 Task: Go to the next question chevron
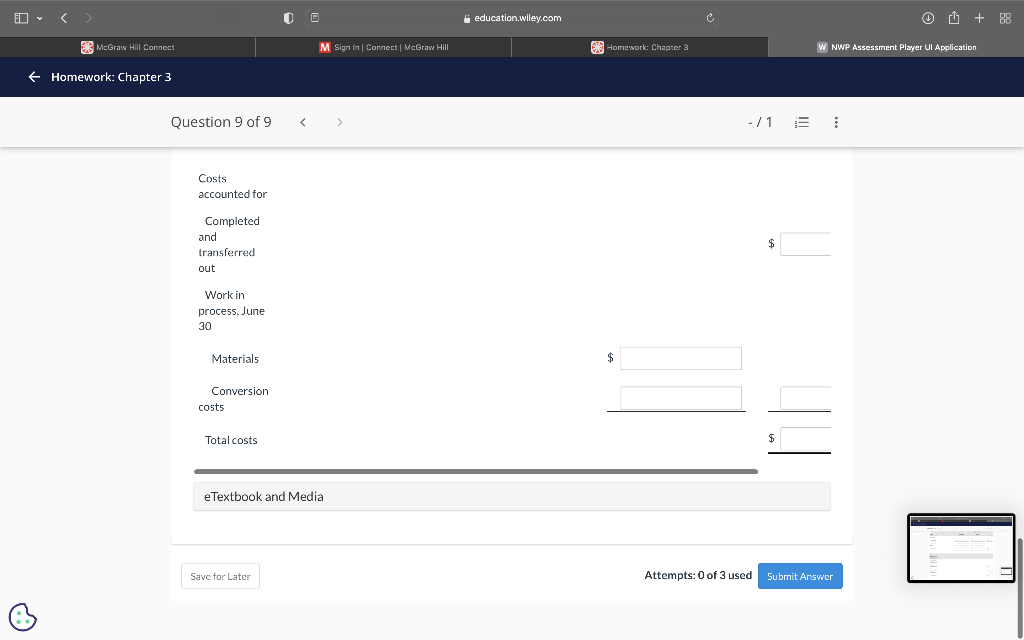tap(340, 122)
